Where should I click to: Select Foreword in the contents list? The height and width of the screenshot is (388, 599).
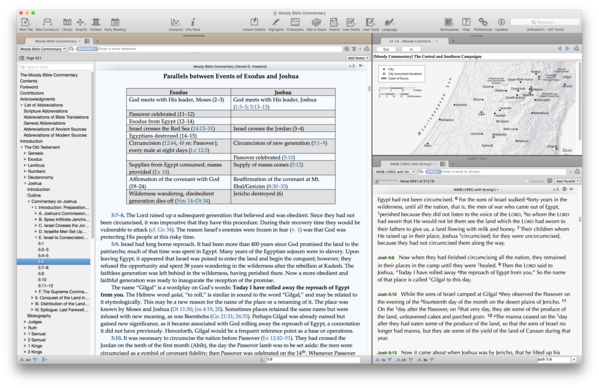[29, 87]
